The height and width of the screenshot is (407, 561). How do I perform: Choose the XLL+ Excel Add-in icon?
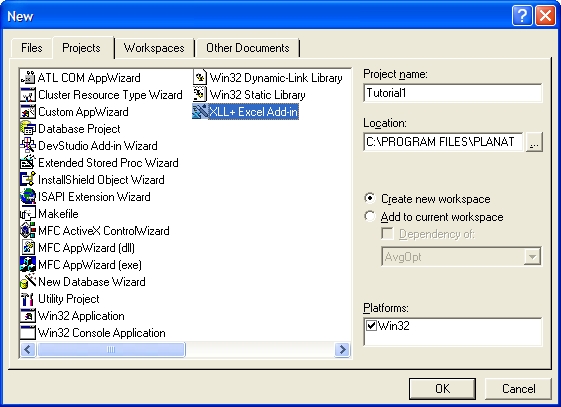[x=200, y=112]
